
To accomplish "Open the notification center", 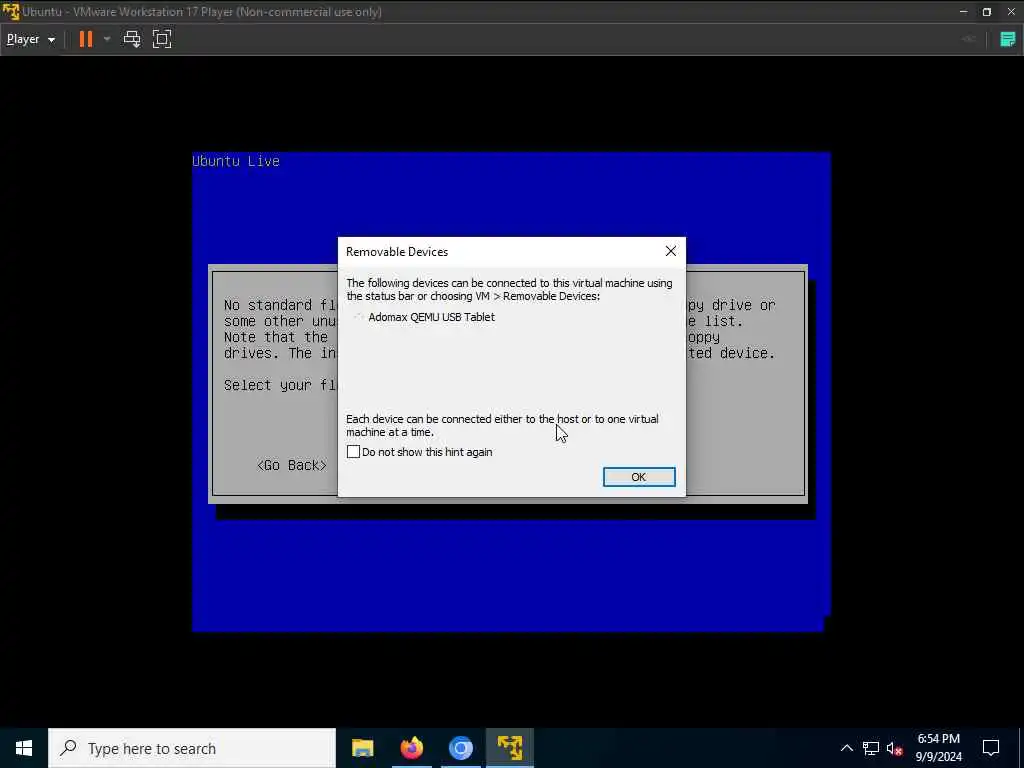I will [991, 748].
